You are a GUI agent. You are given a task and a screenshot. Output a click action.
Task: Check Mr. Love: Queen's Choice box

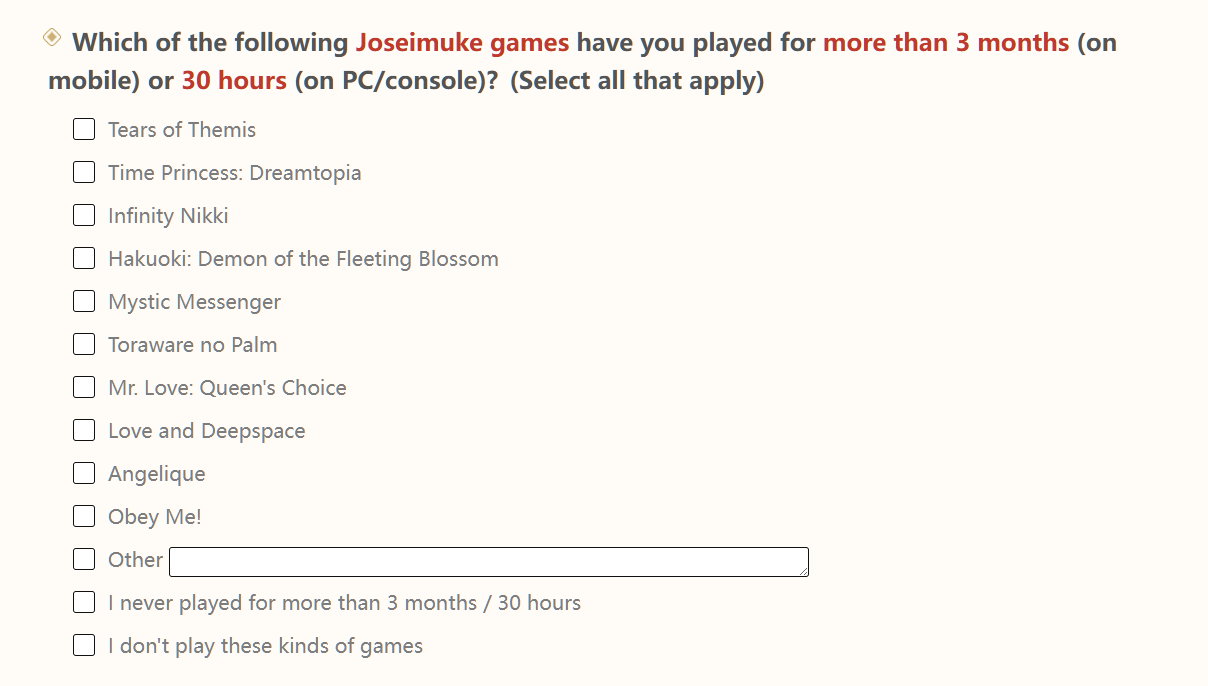tap(84, 387)
